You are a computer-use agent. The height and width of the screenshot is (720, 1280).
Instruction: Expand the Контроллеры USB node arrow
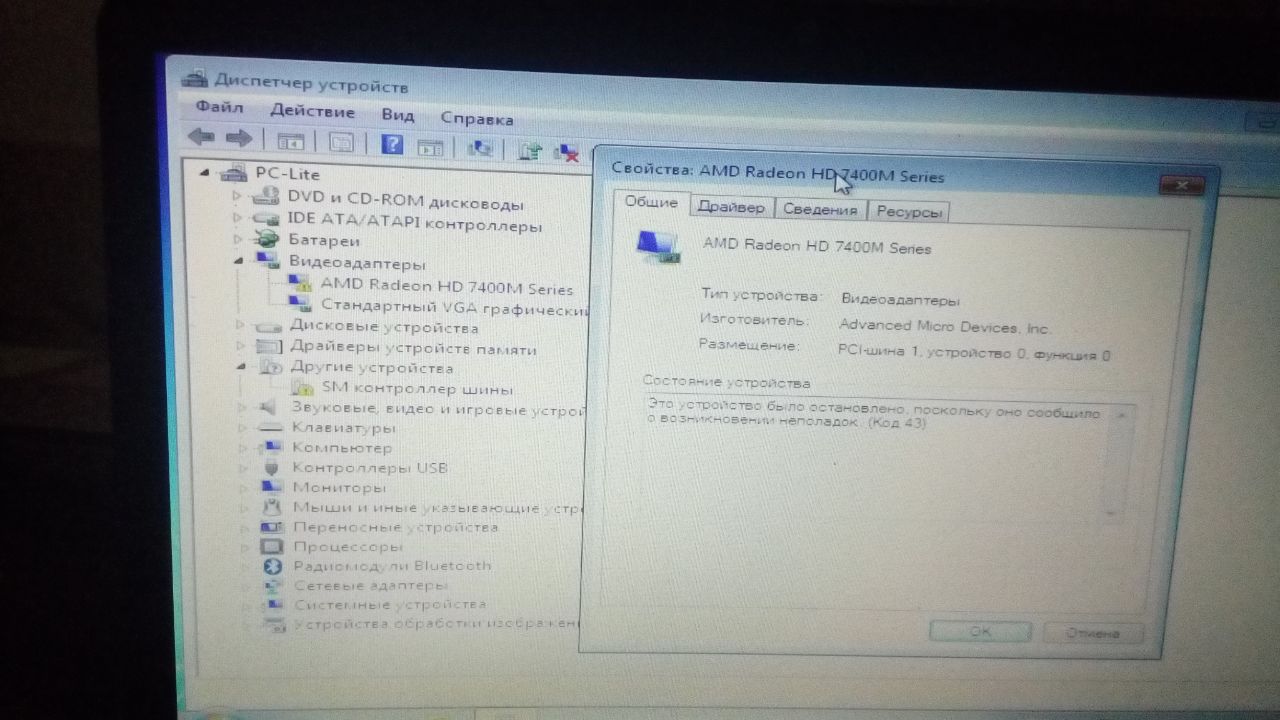click(244, 467)
